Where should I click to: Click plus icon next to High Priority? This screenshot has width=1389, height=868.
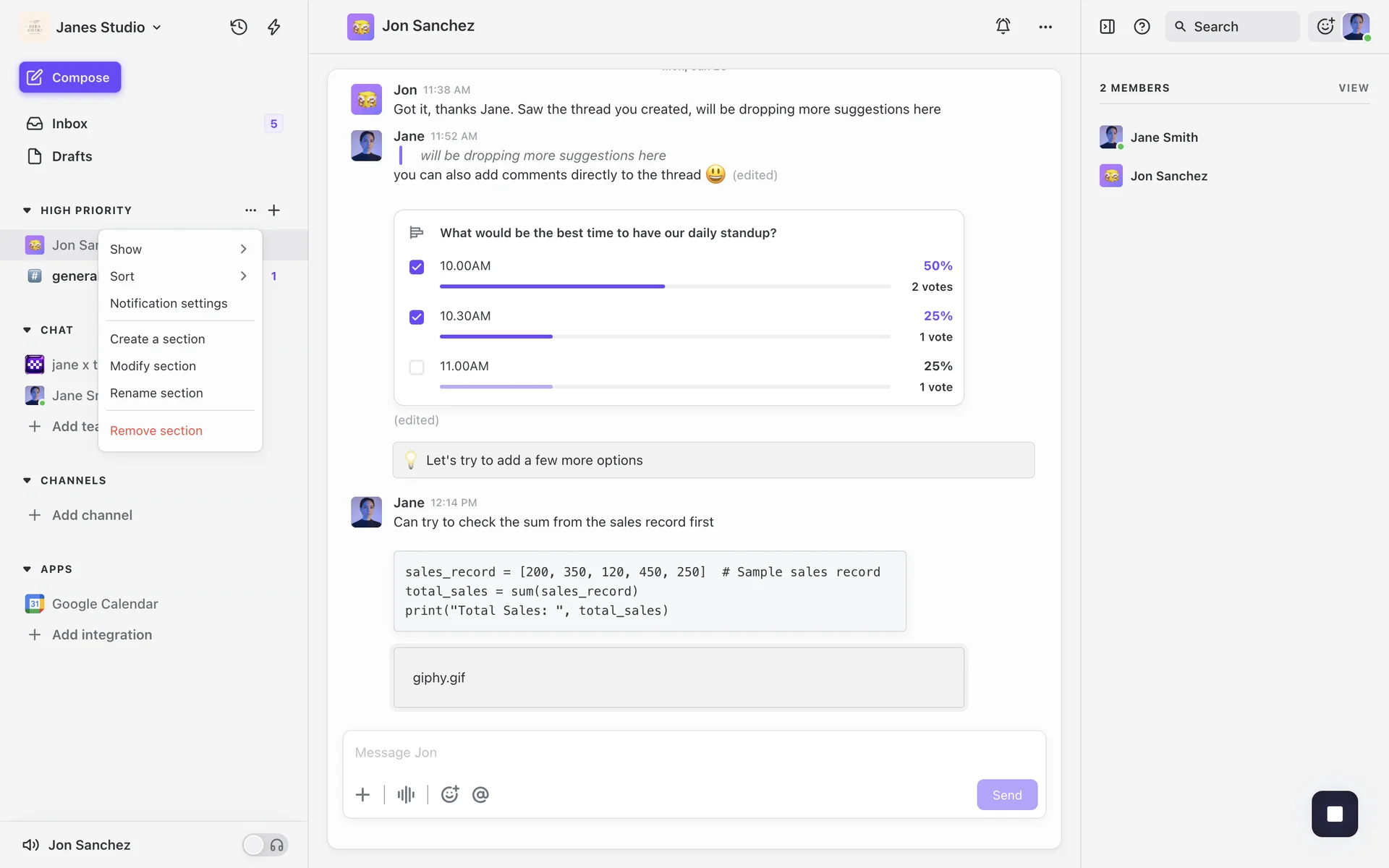pyautogui.click(x=274, y=210)
